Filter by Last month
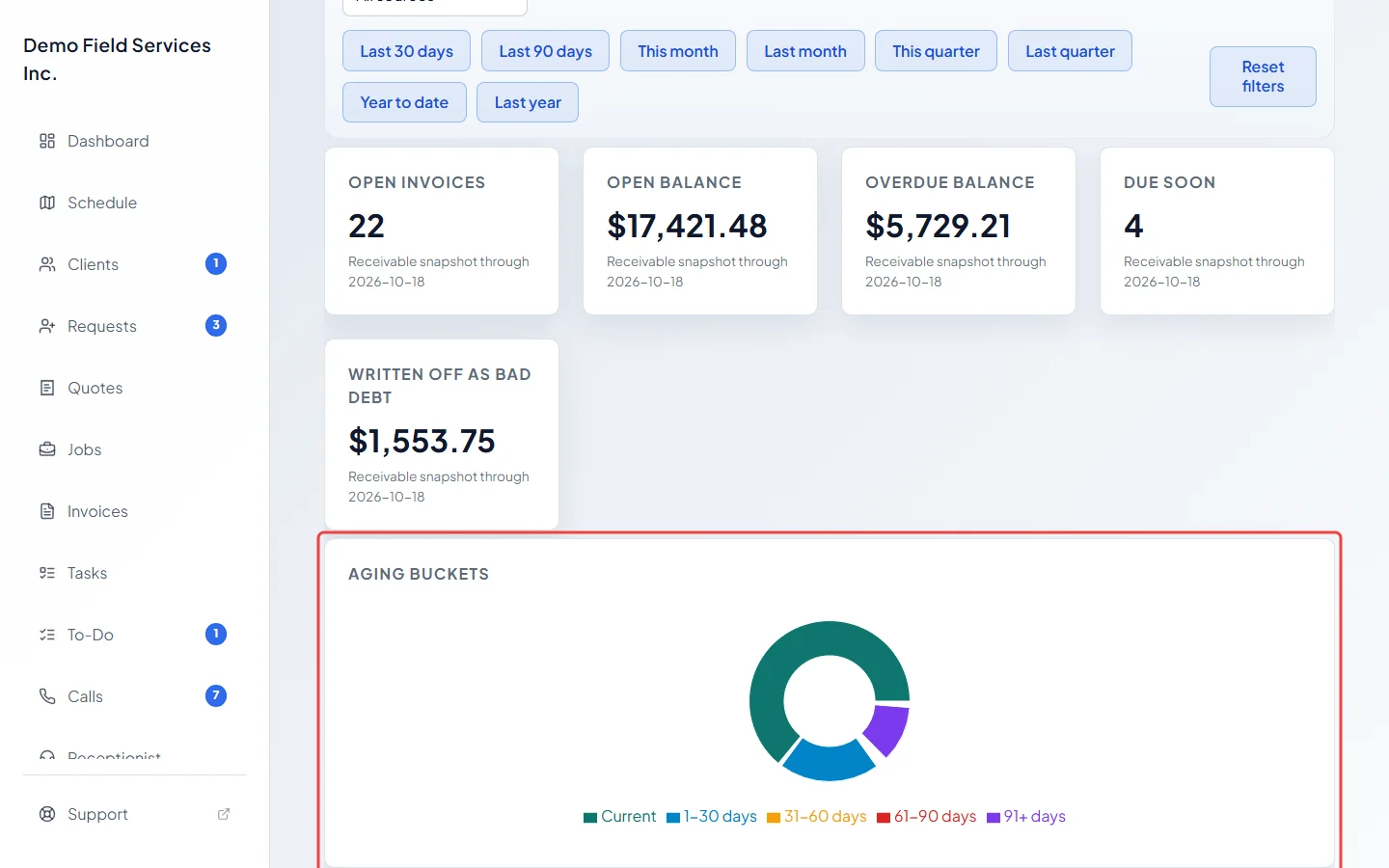The height and width of the screenshot is (868, 1389). click(x=805, y=51)
